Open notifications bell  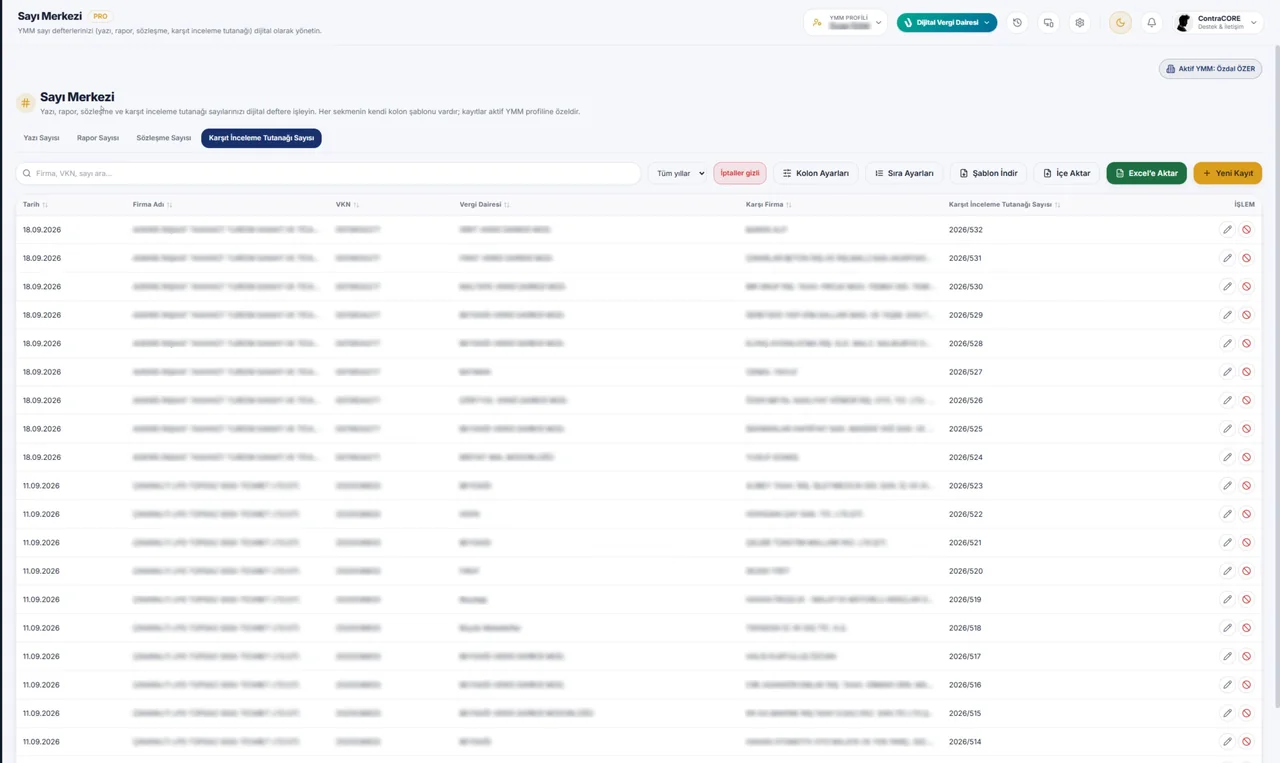pyautogui.click(x=1151, y=22)
